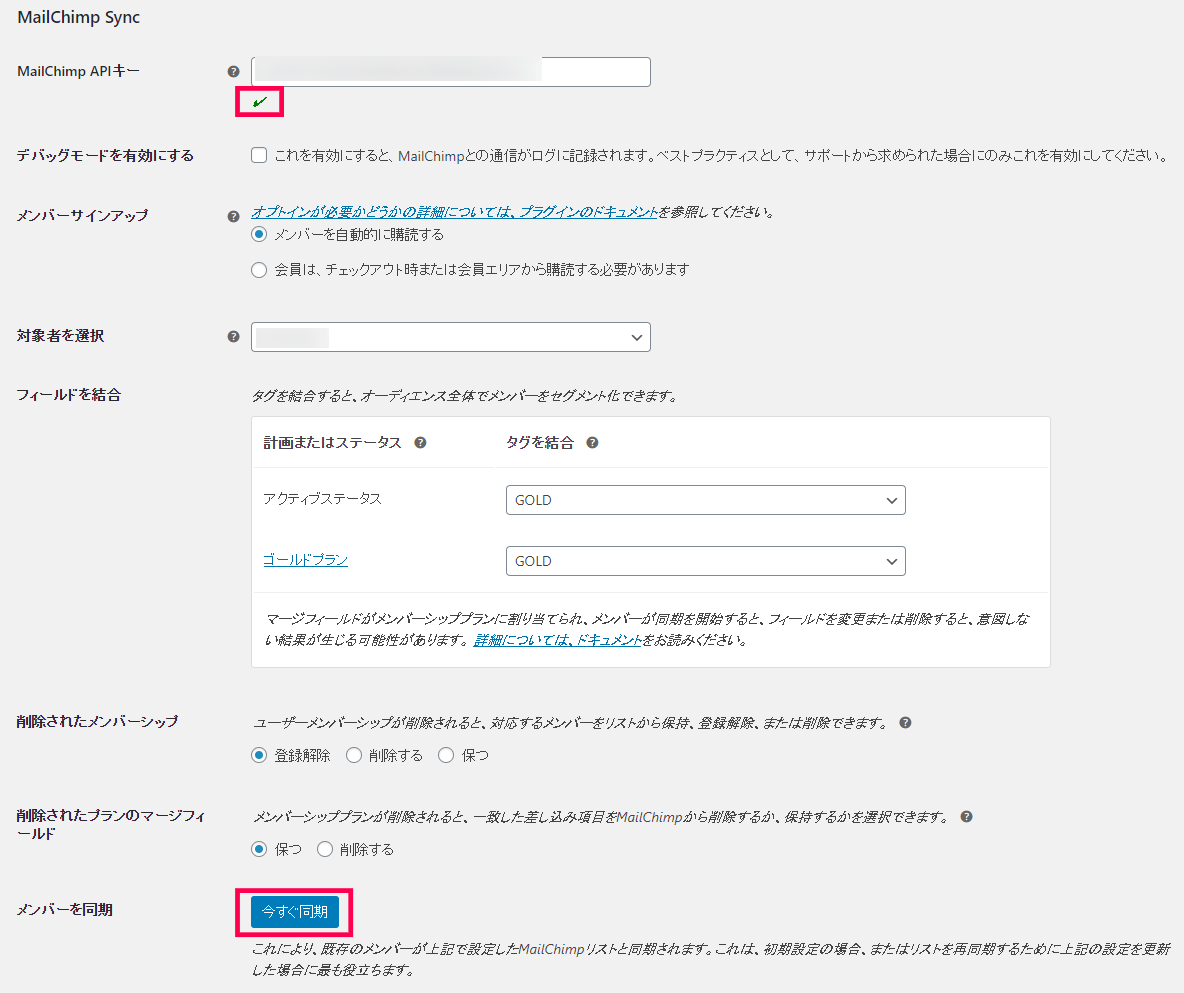Show help for タグを結合 column
The height and width of the screenshot is (993, 1184).
coord(593,443)
